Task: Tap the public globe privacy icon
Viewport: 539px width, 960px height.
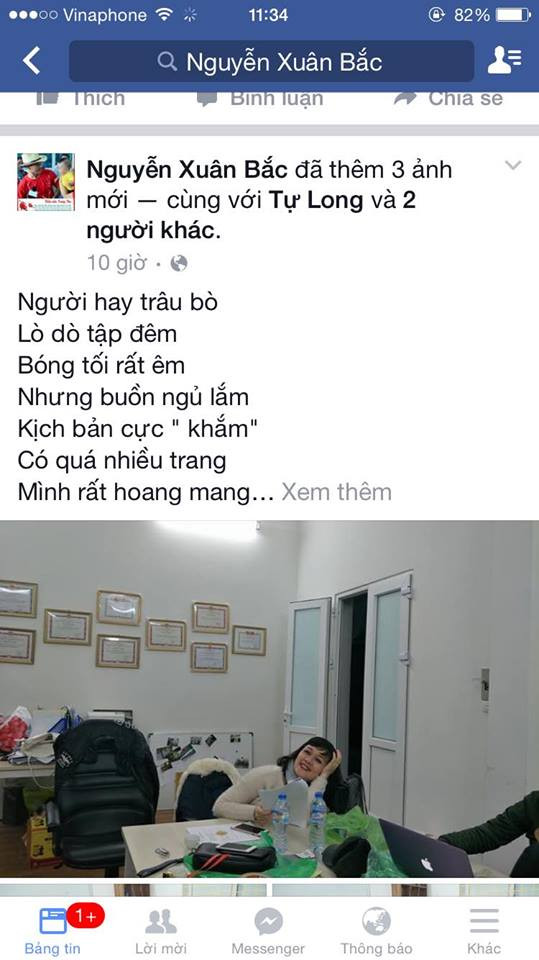Action: tap(179, 263)
